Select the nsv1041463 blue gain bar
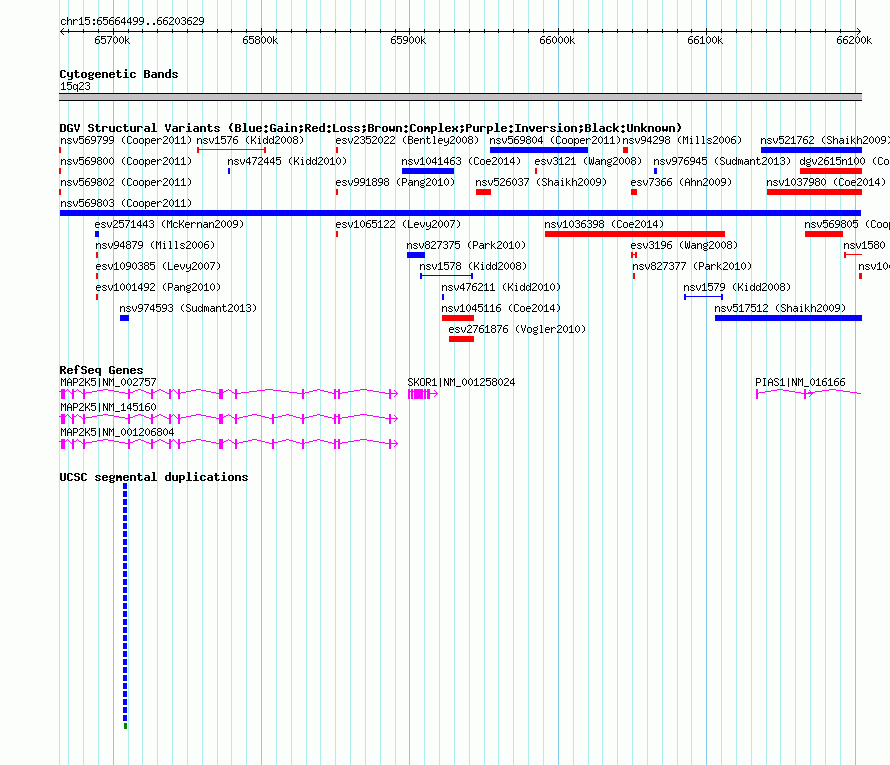 pyautogui.click(x=428, y=171)
